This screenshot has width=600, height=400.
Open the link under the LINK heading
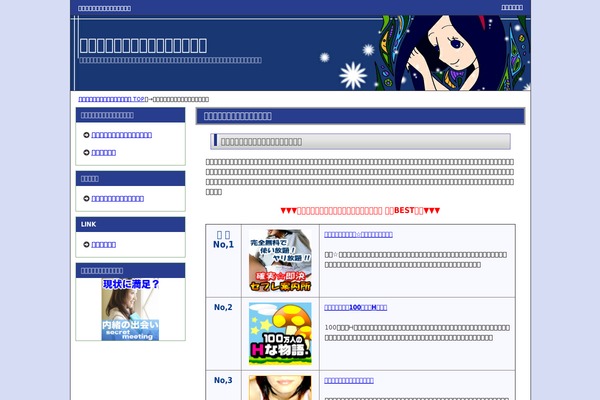(x=104, y=244)
